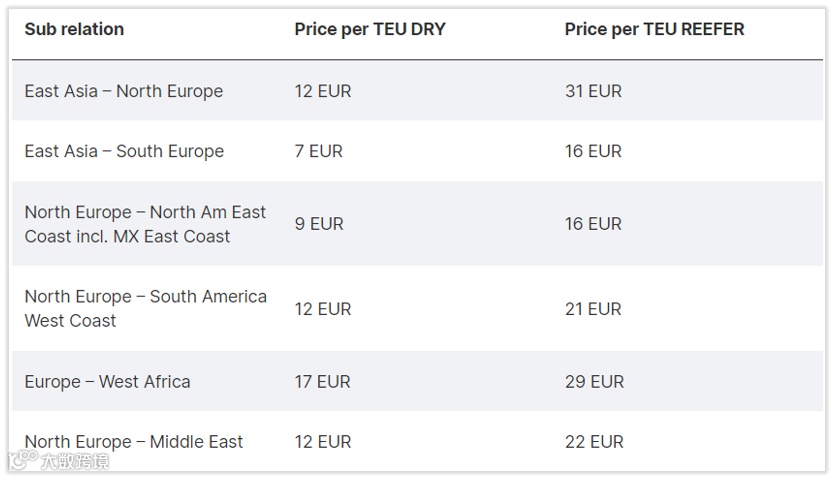Screen dimensions: 832x477
Task: Select the 'Sub relation' column header
Action: (x=74, y=29)
